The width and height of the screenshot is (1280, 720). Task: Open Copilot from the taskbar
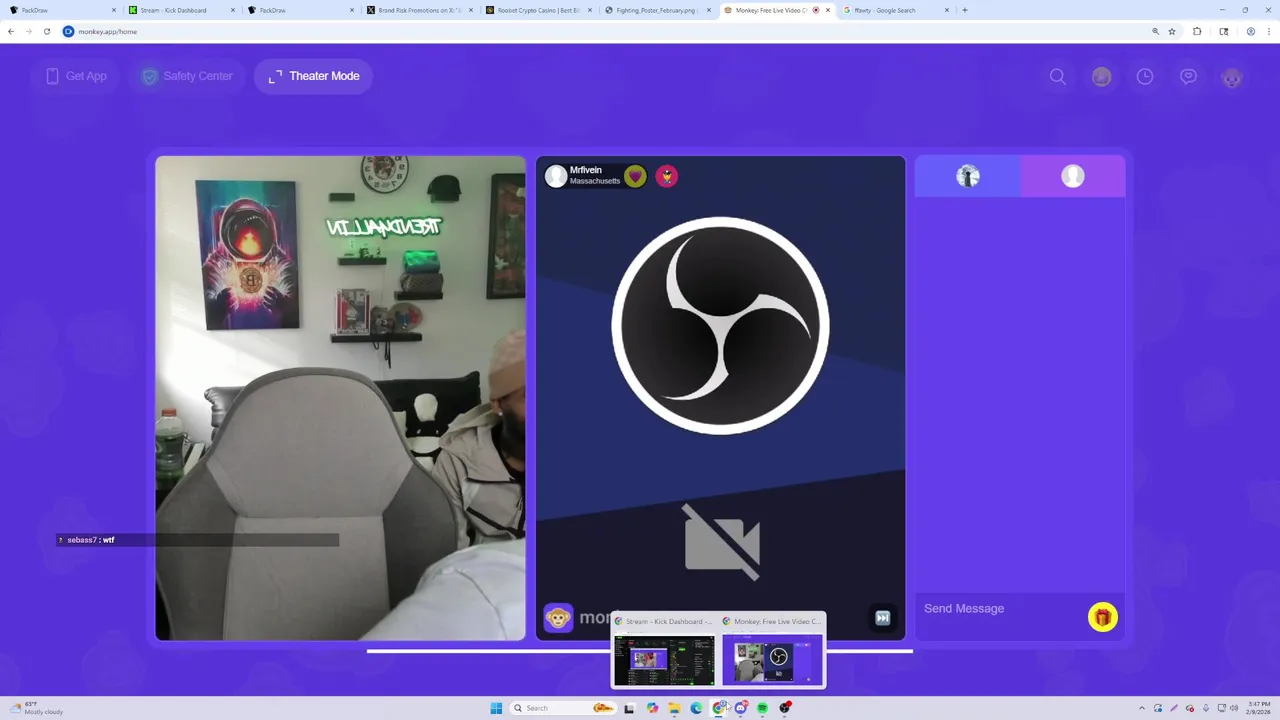click(652, 708)
